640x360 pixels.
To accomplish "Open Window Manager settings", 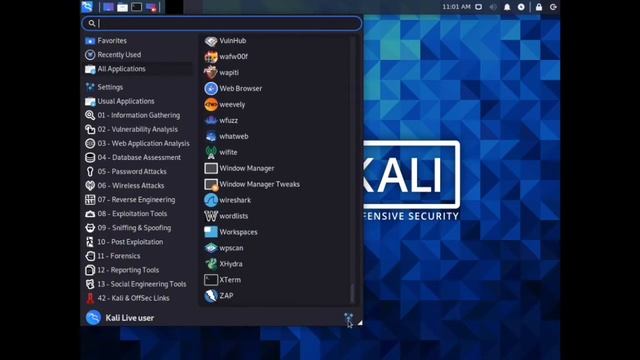I will pyautogui.click(x=276, y=168).
